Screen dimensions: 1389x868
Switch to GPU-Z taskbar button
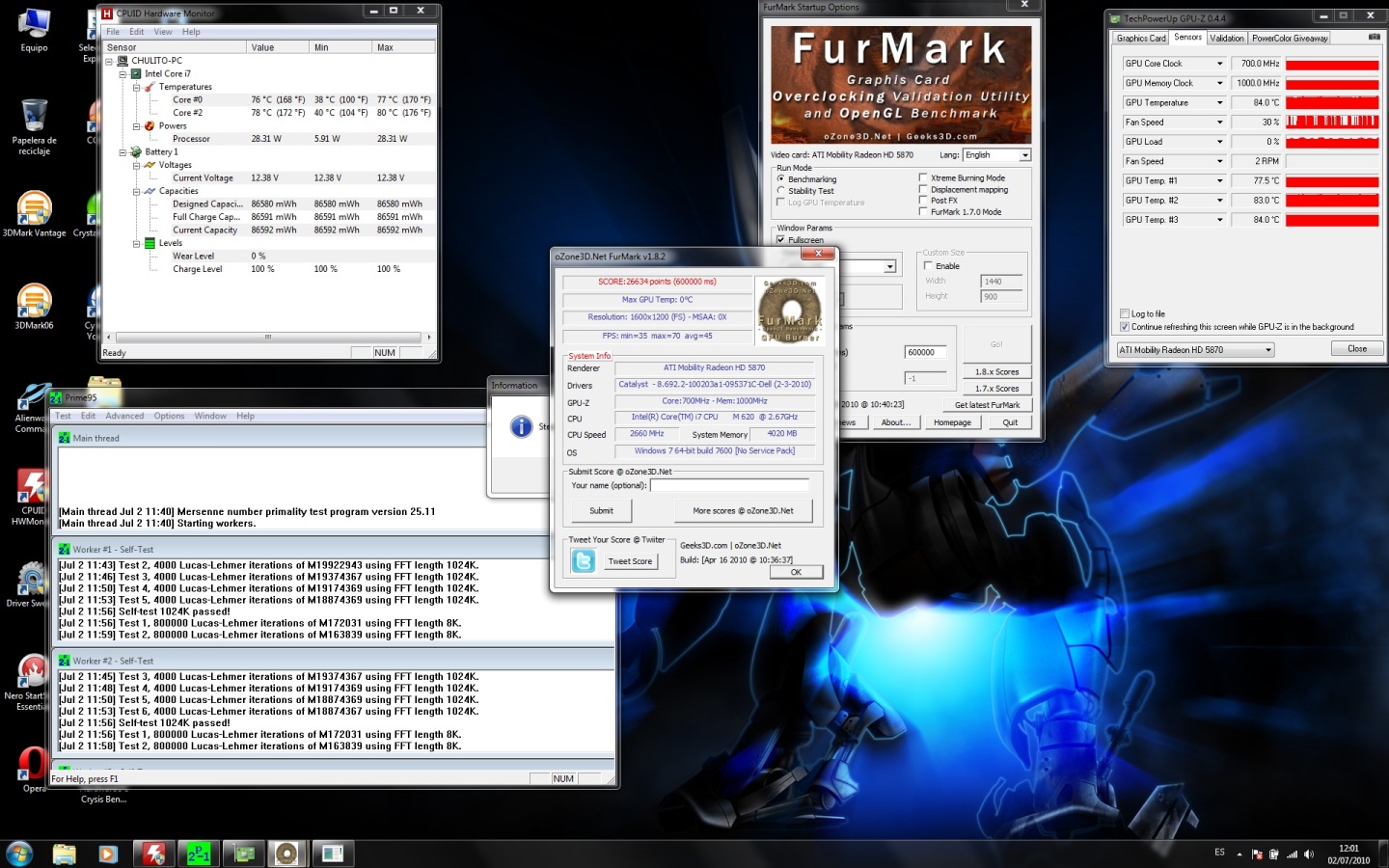[x=243, y=854]
